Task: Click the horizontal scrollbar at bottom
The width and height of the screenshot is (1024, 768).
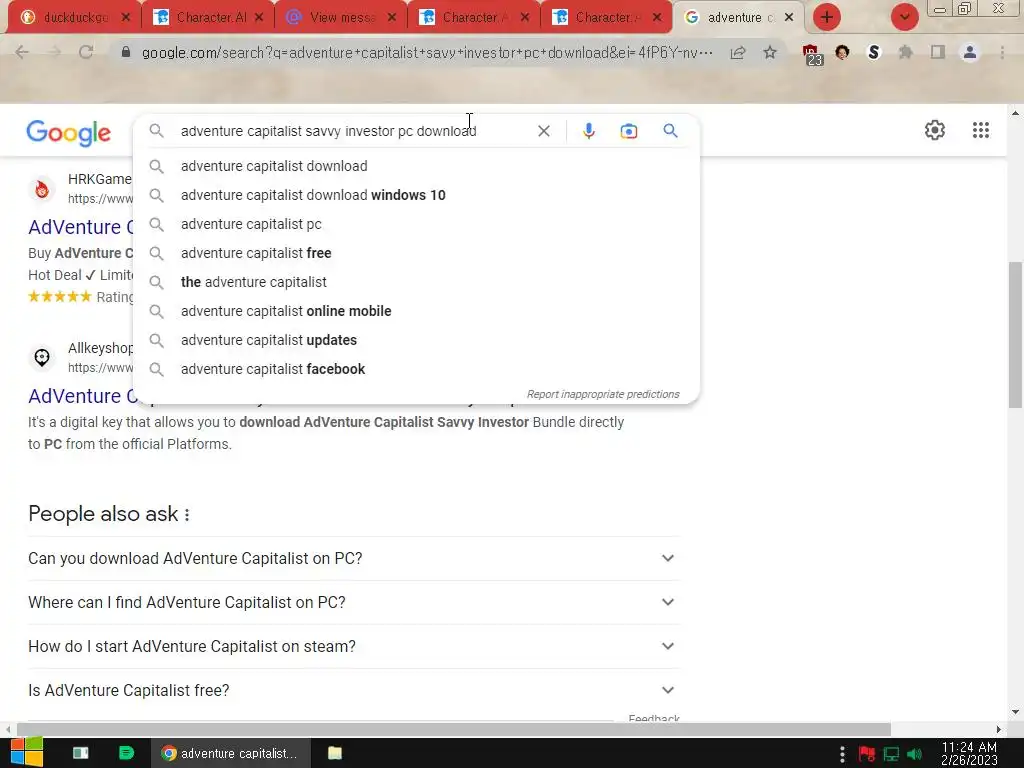Action: (454, 729)
